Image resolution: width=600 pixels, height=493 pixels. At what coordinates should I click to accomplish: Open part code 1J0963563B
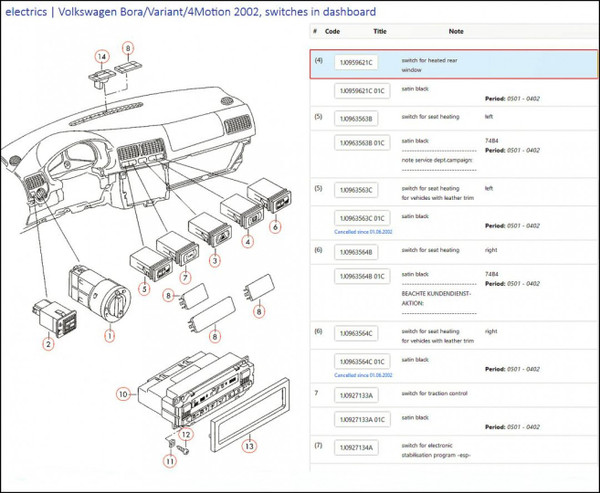tap(356, 119)
